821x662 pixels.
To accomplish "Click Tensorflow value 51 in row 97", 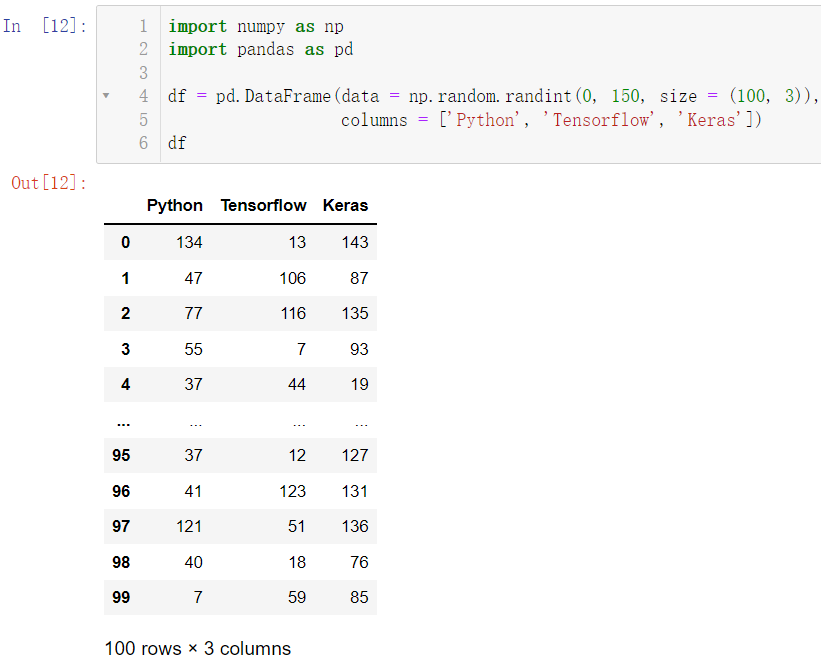I will click(x=297, y=526).
